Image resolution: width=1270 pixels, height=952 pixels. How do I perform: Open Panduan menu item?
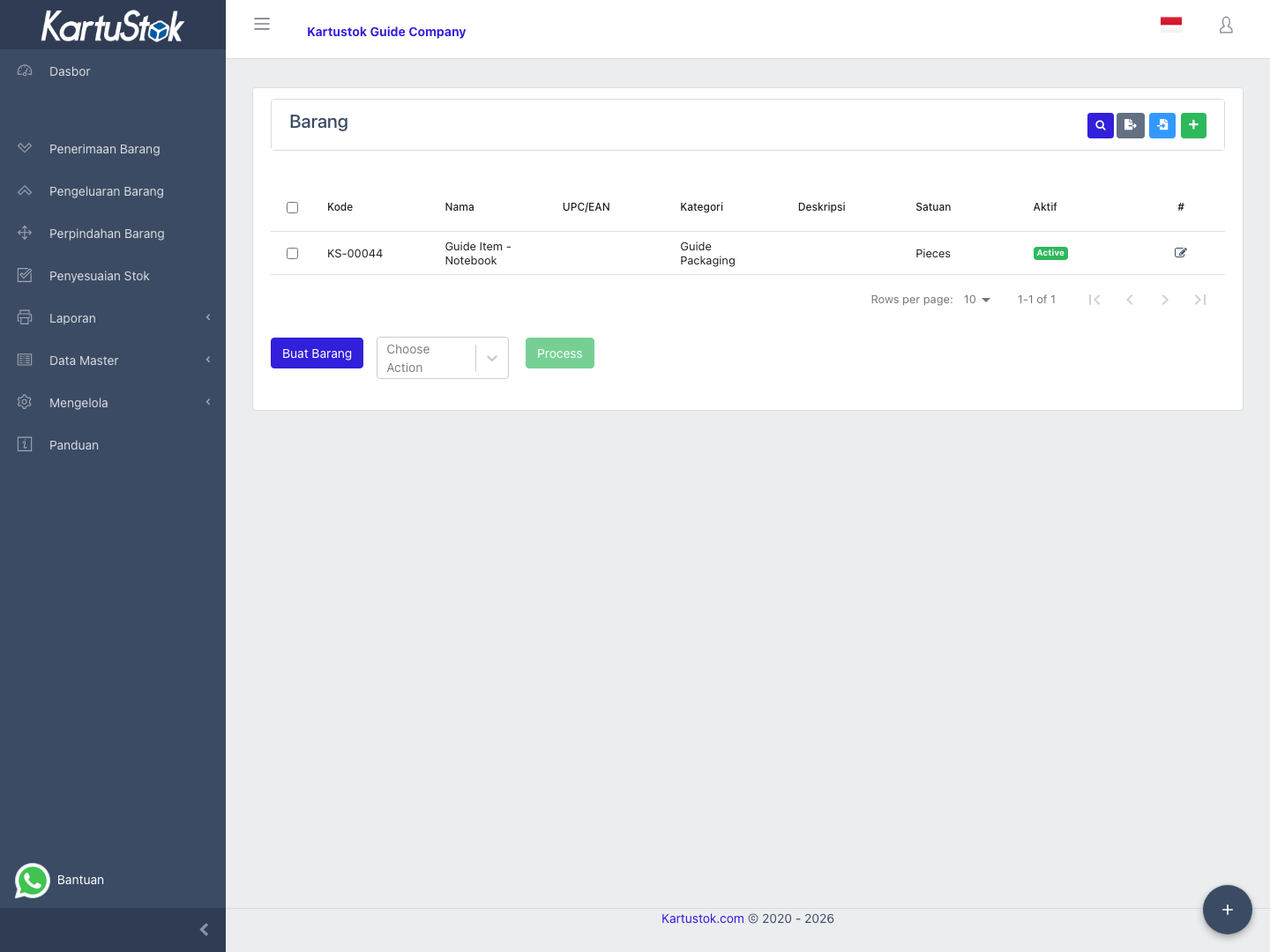click(113, 445)
